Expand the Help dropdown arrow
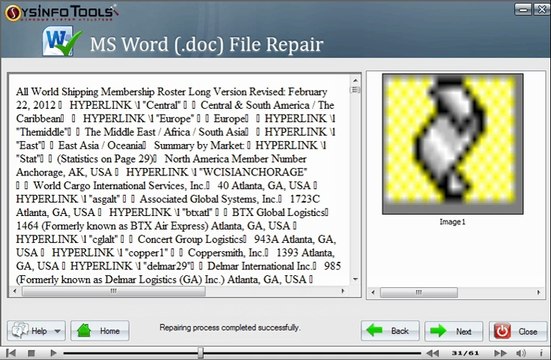 point(57,331)
